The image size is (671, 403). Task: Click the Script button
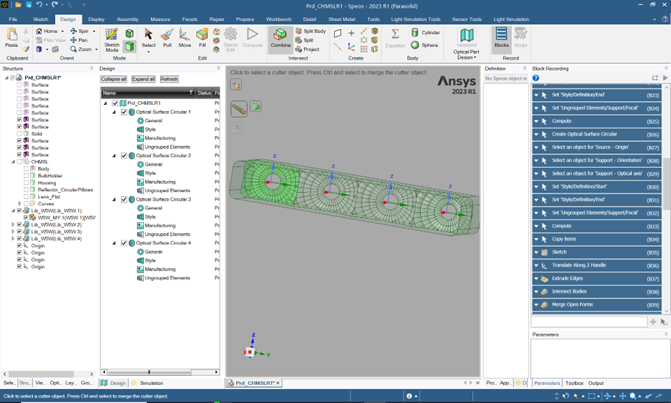520,38
